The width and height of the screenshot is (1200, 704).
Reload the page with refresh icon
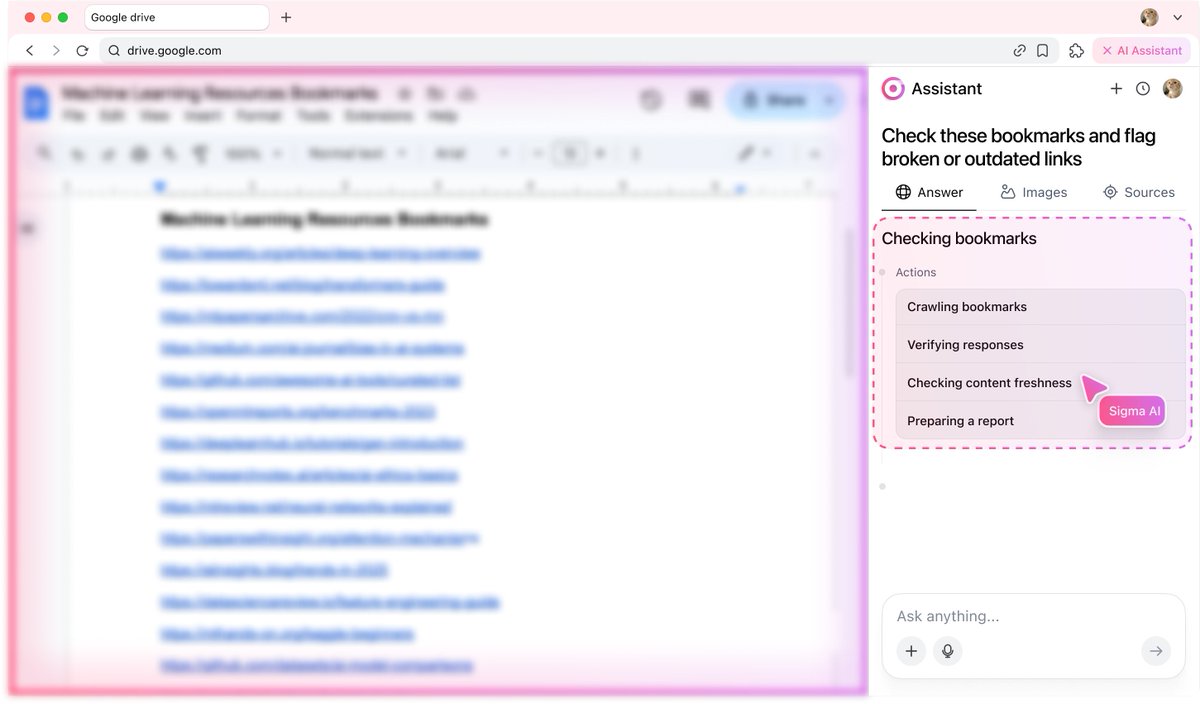(83, 50)
